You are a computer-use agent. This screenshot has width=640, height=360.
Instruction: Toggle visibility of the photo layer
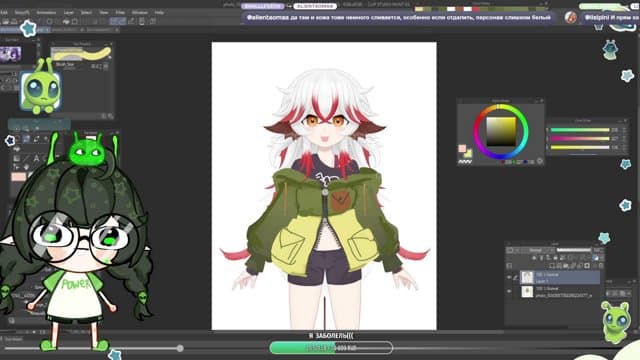pyautogui.click(x=509, y=291)
